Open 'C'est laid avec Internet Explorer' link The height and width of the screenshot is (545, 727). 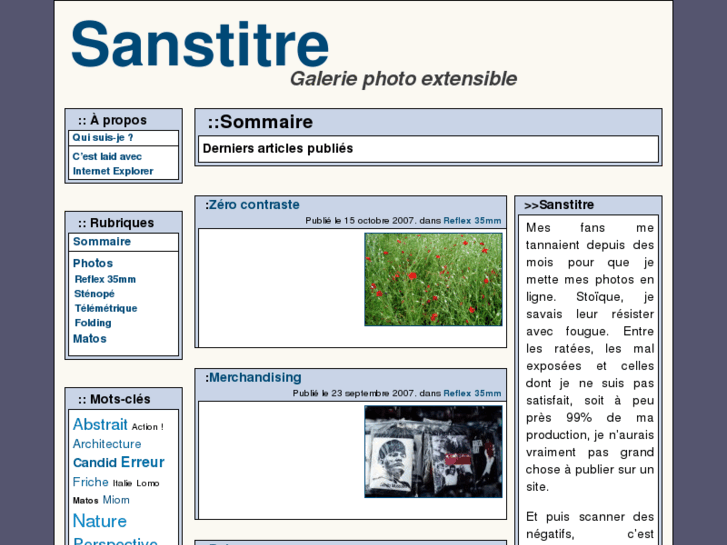[x=113, y=164]
